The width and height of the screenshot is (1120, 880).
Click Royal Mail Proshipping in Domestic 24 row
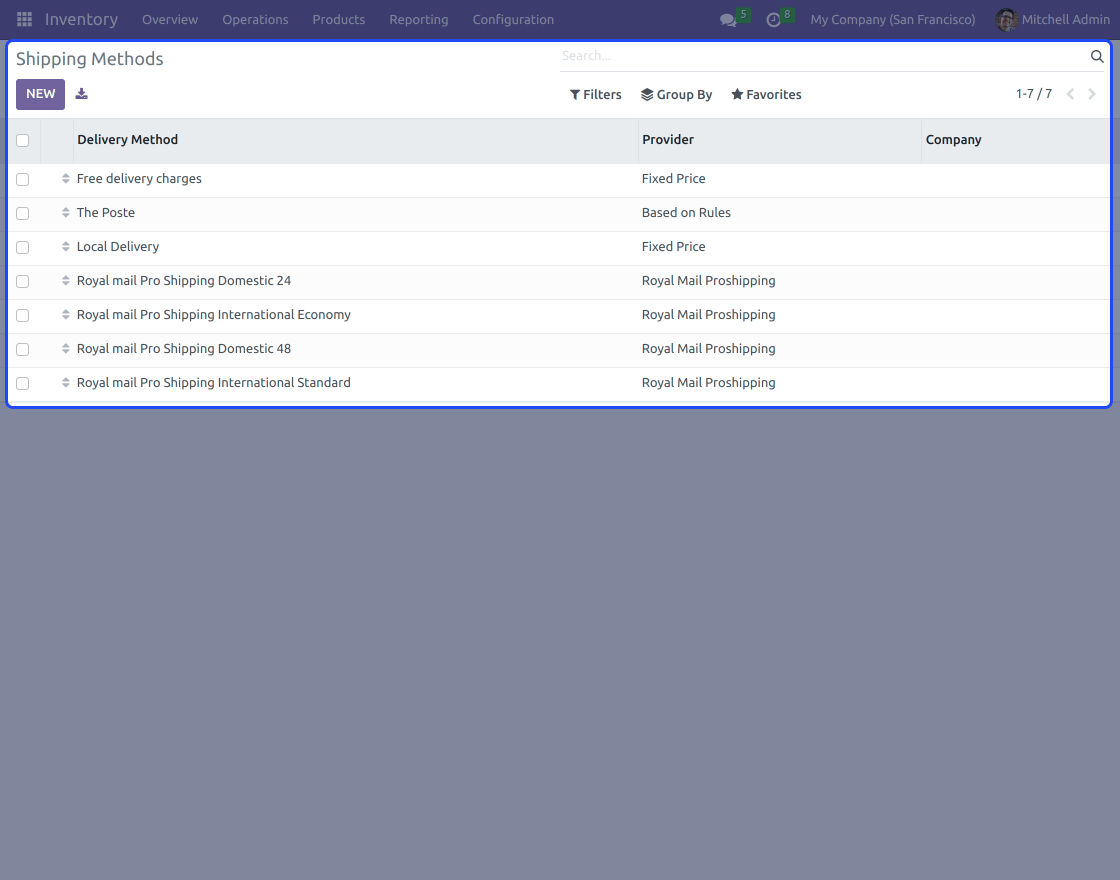tap(709, 281)
